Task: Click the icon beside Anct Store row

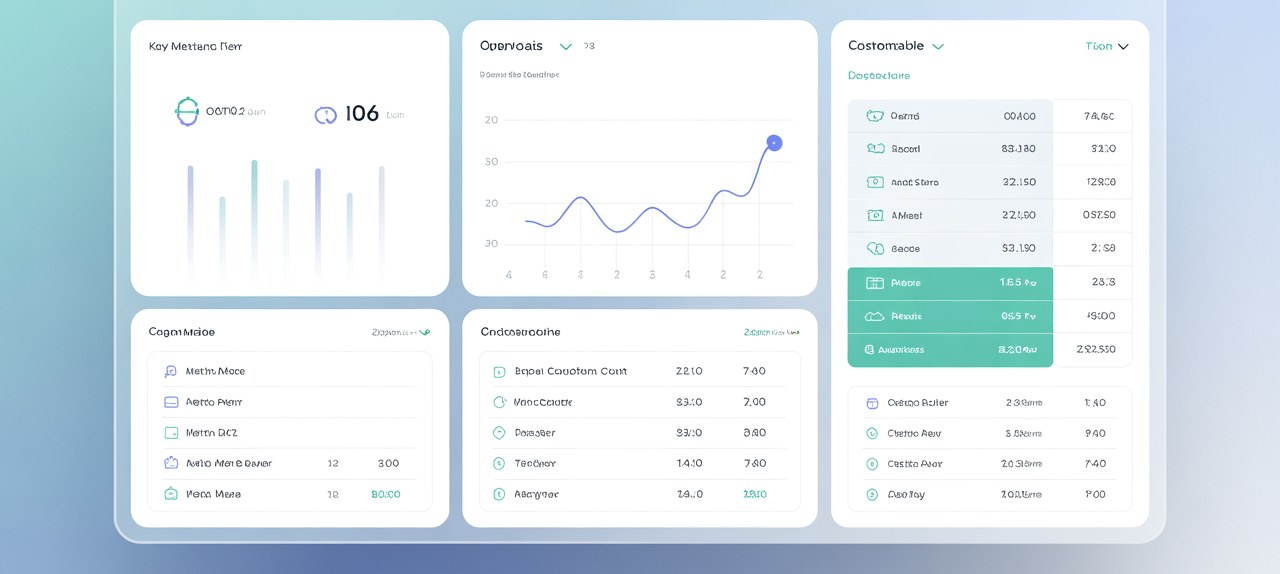Action: pyautogui.click(x=875, y=182)
